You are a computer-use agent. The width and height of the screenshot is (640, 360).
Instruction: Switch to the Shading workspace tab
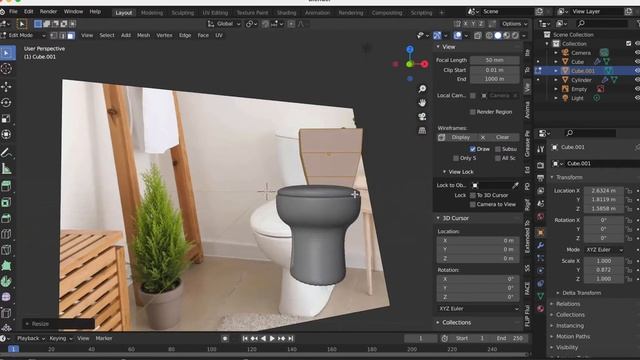tap(287, 13)
